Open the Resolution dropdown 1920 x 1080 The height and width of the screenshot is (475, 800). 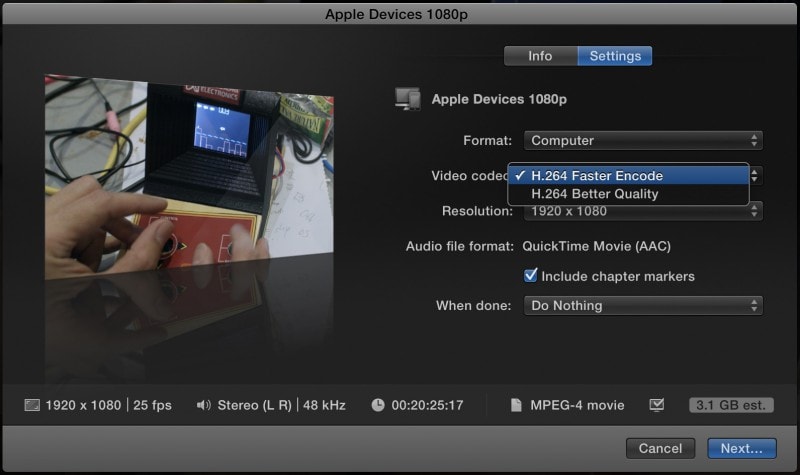(x=643, y=211)
